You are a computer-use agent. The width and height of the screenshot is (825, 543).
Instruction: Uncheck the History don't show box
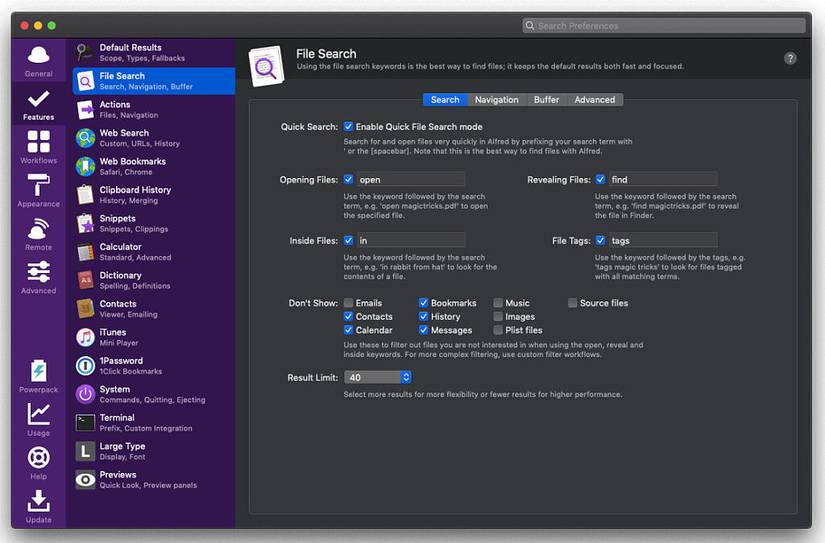point(424,316)
